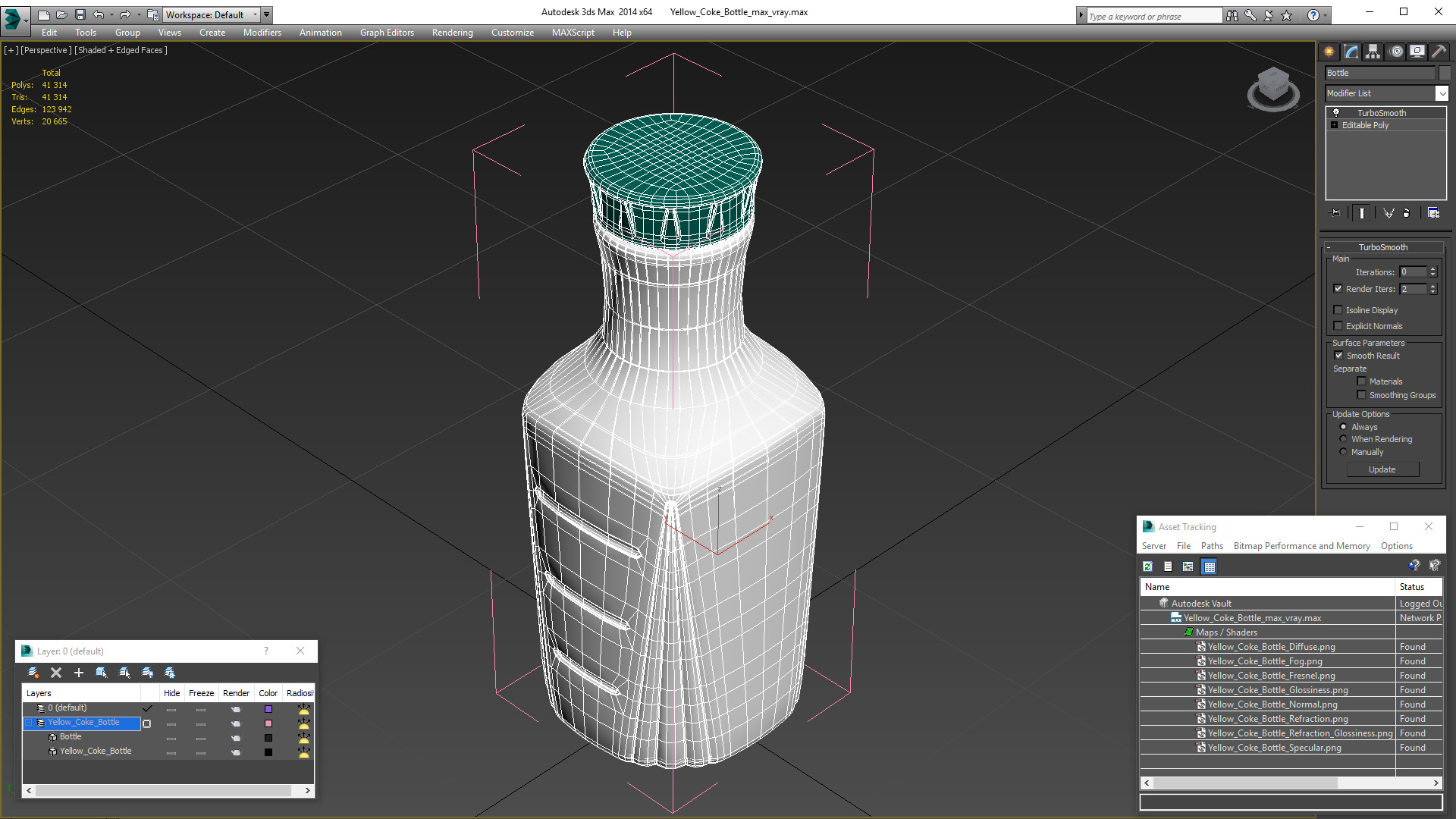Toggle Show End Result in the modifier stack

(1362, 213)
